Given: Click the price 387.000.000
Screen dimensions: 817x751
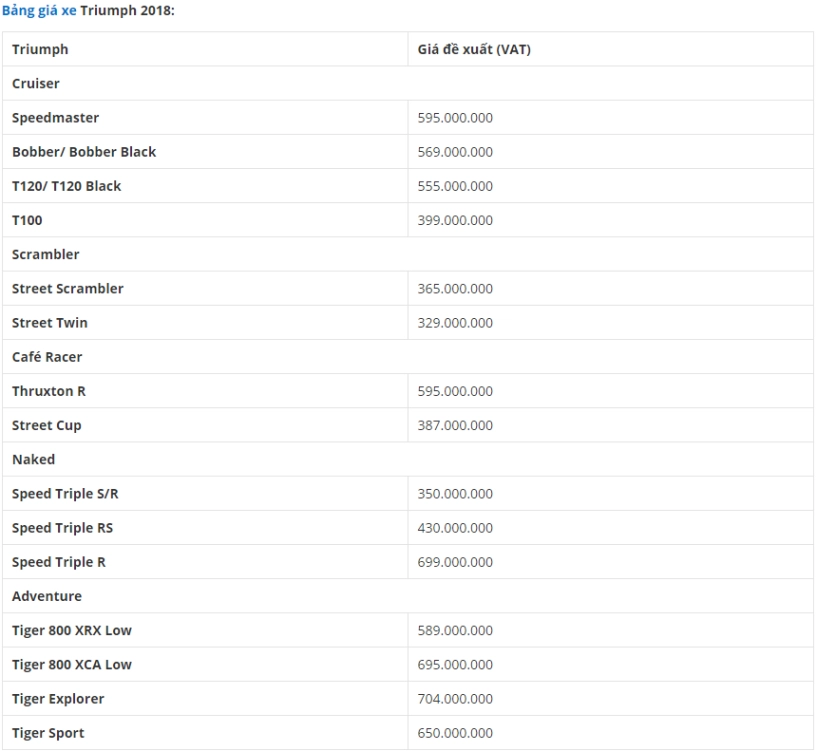Looking at the screenshot, I should point(455,425).
